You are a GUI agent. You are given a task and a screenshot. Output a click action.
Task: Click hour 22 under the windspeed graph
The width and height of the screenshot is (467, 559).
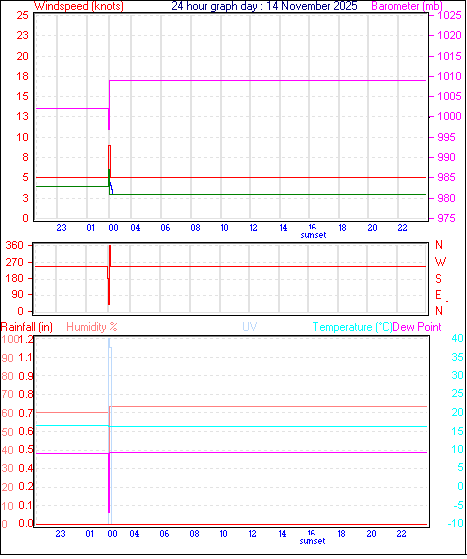click(402, 228)
